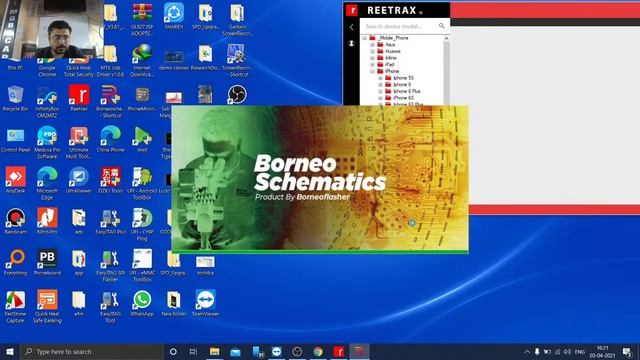Expand the iPad folder node
This screenshot has width=640, height=360.
pos(372,64)
